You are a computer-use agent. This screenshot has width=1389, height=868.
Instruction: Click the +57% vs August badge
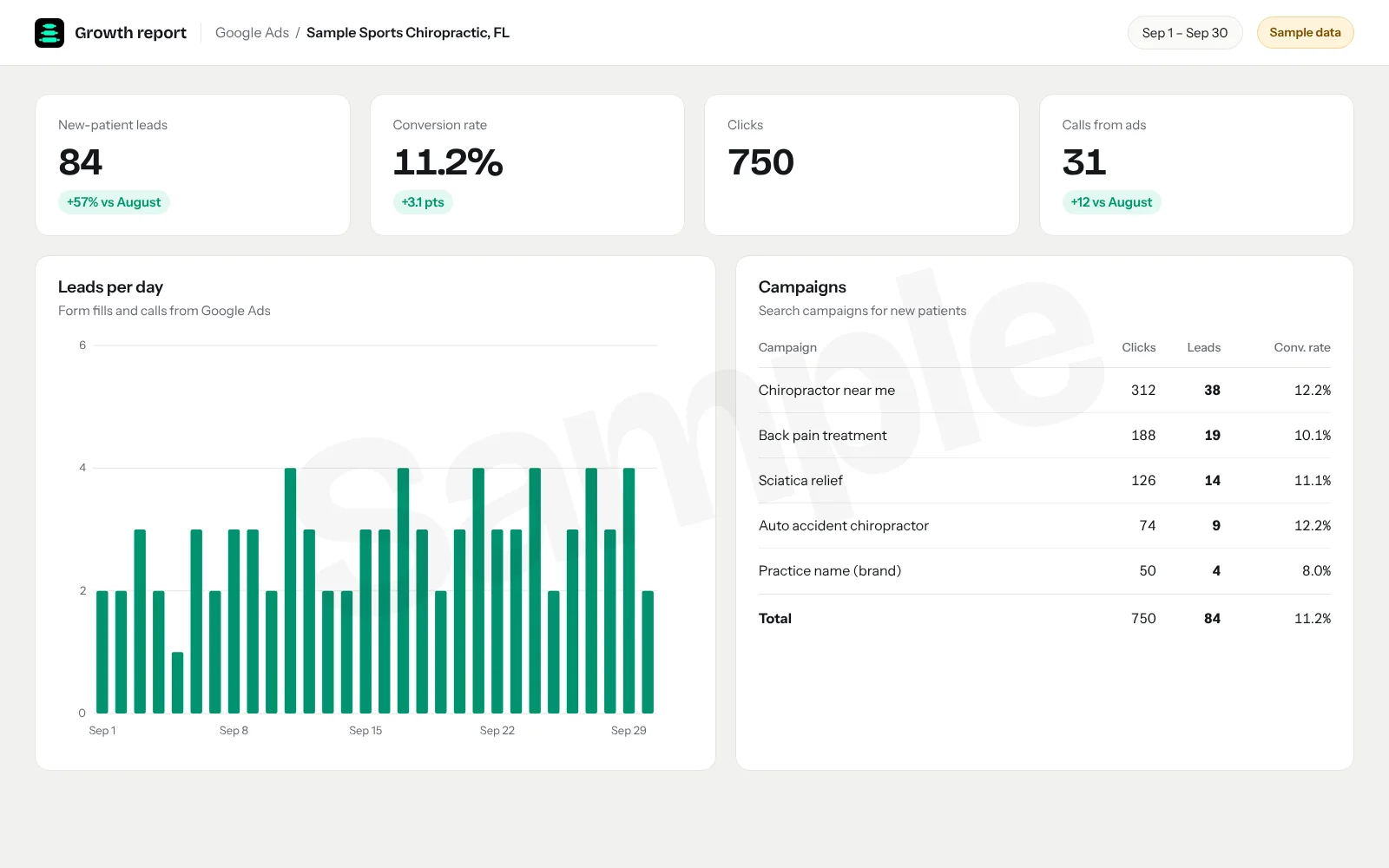point(114,202)
